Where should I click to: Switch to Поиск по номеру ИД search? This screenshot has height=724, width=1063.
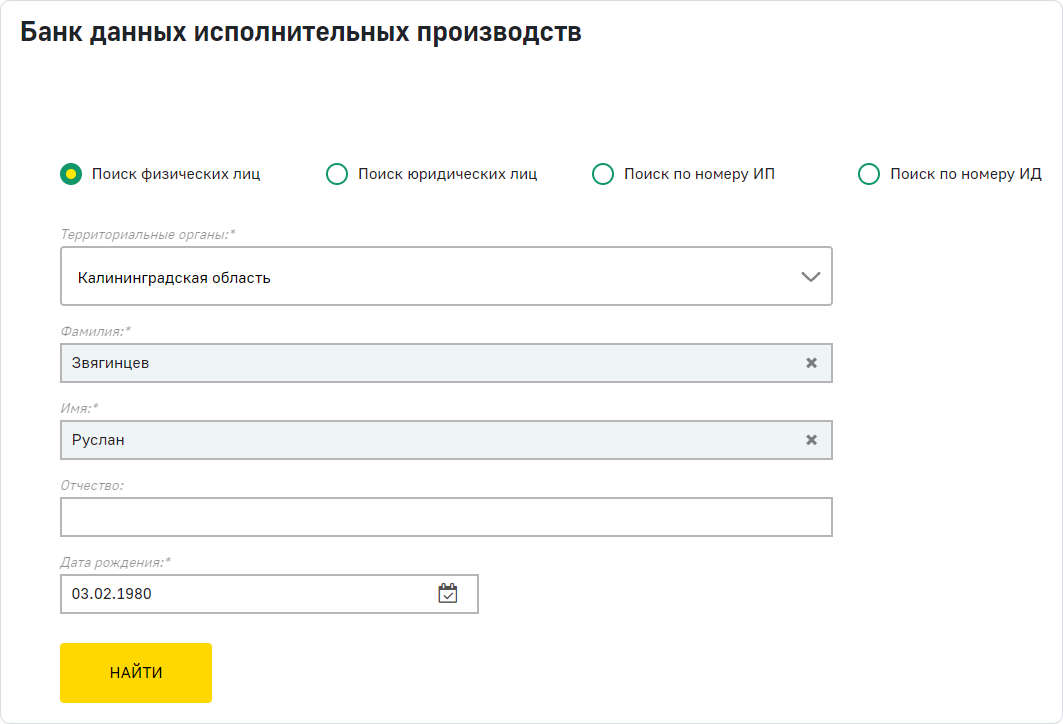click(869, 174)
